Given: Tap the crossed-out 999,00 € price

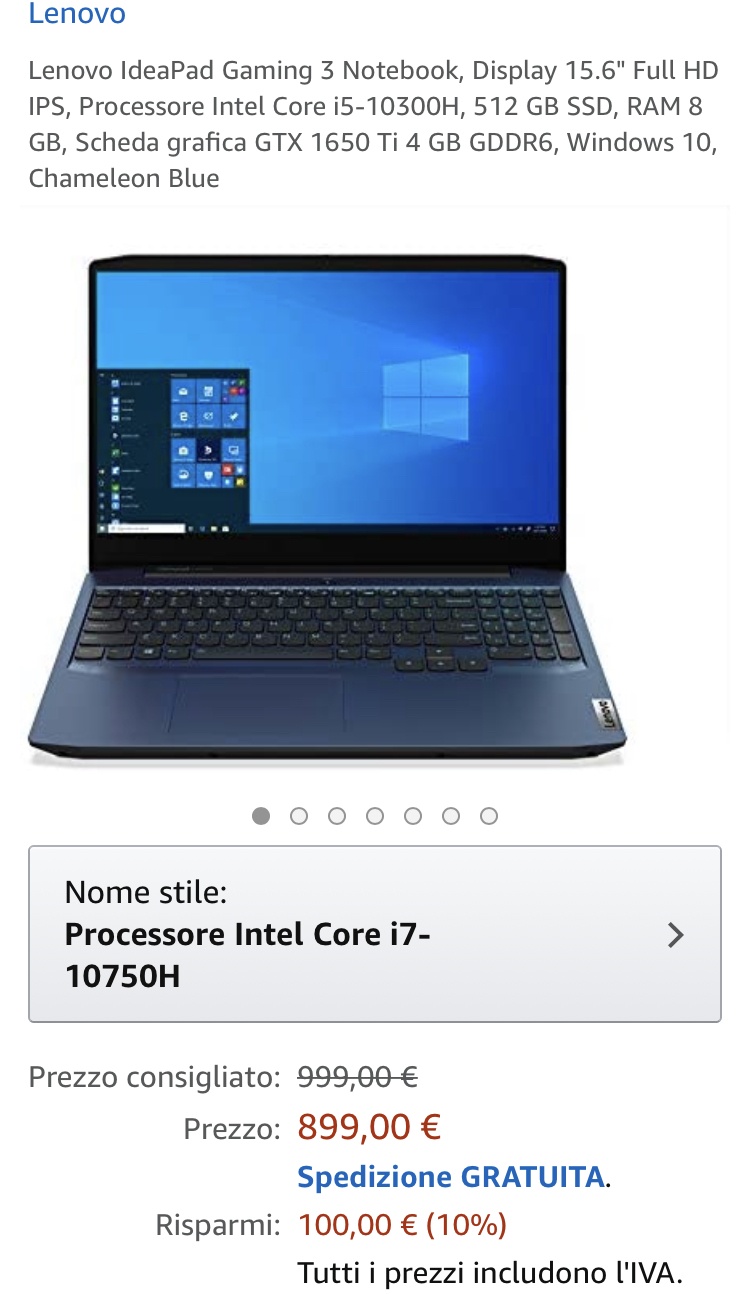Looking at the screenshot, I should 358,1077.
